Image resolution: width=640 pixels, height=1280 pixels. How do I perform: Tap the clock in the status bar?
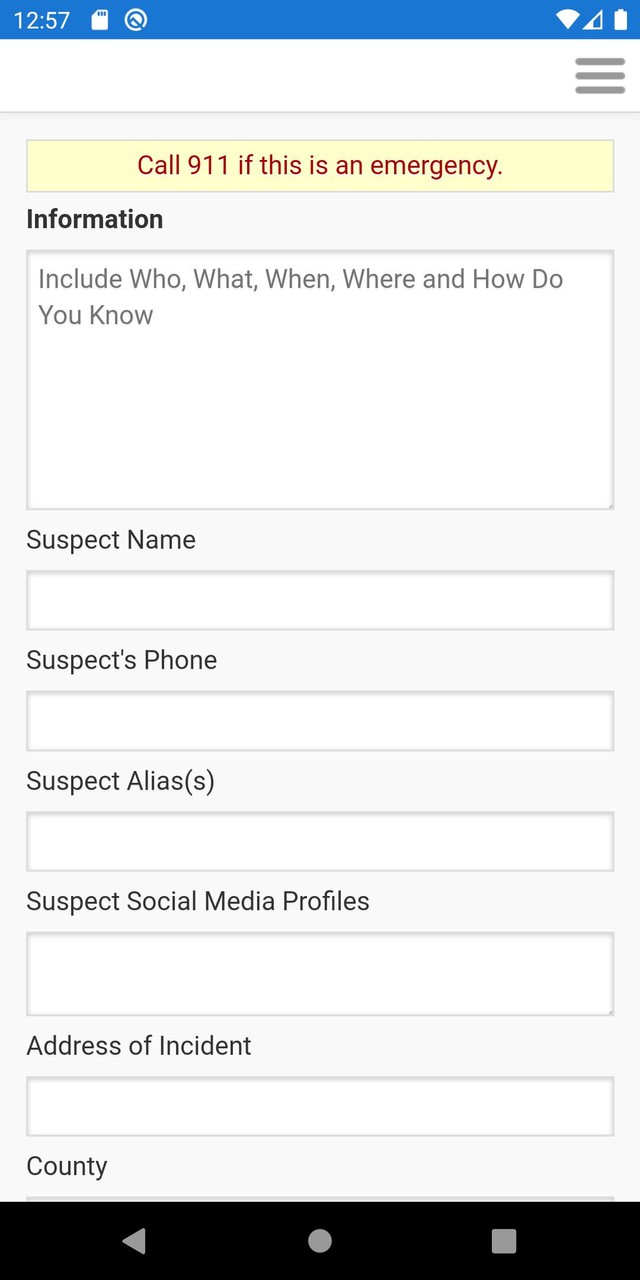pyautogui.click(x=42, y=18)
